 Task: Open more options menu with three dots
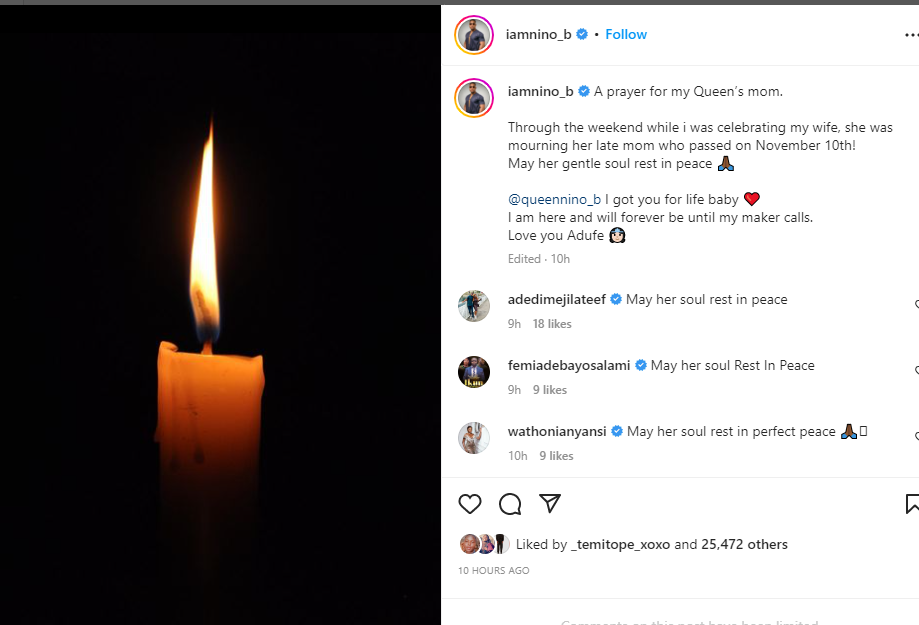click(x=910, y=34)
